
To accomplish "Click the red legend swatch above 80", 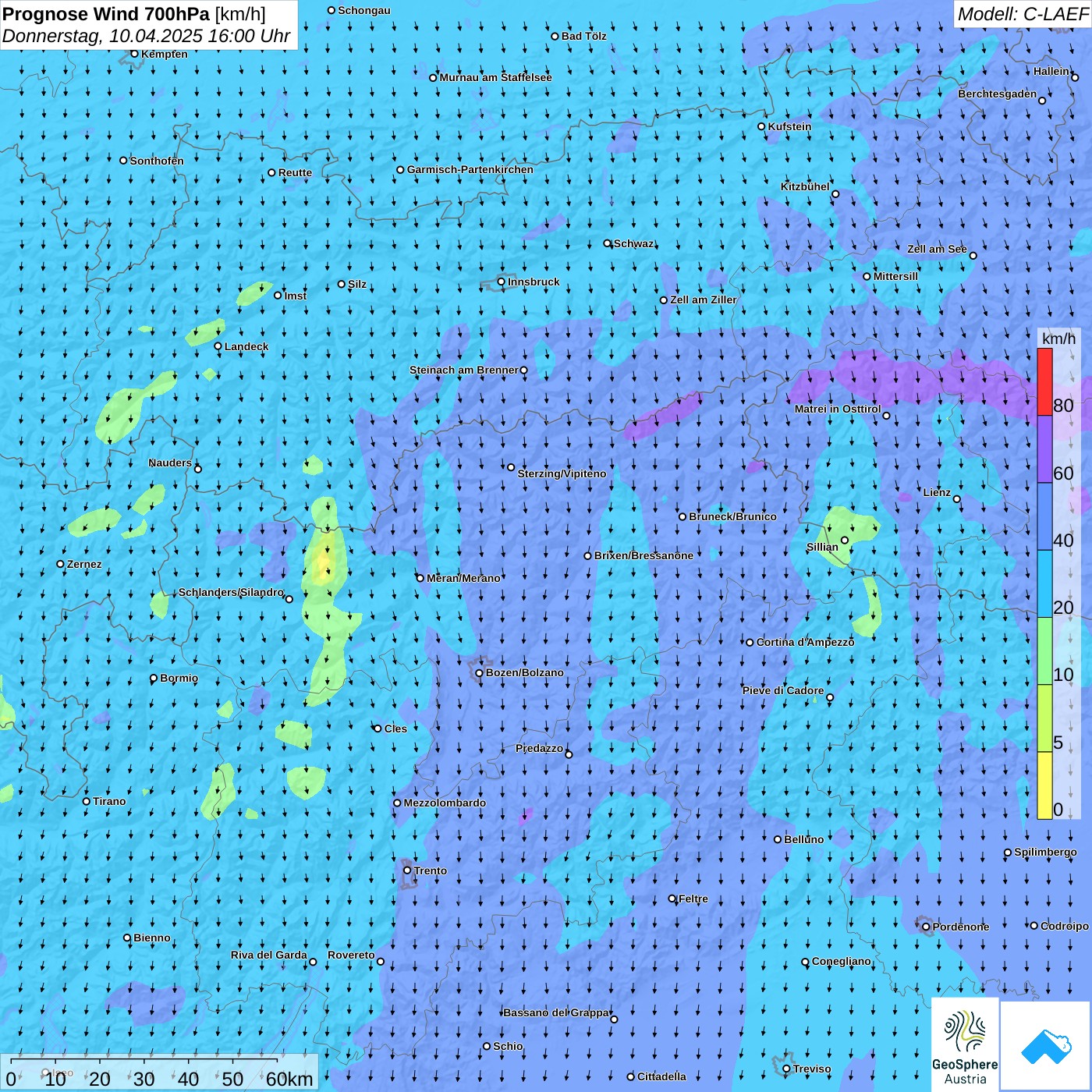I will pyautogui.click(x=1044, y=381).
